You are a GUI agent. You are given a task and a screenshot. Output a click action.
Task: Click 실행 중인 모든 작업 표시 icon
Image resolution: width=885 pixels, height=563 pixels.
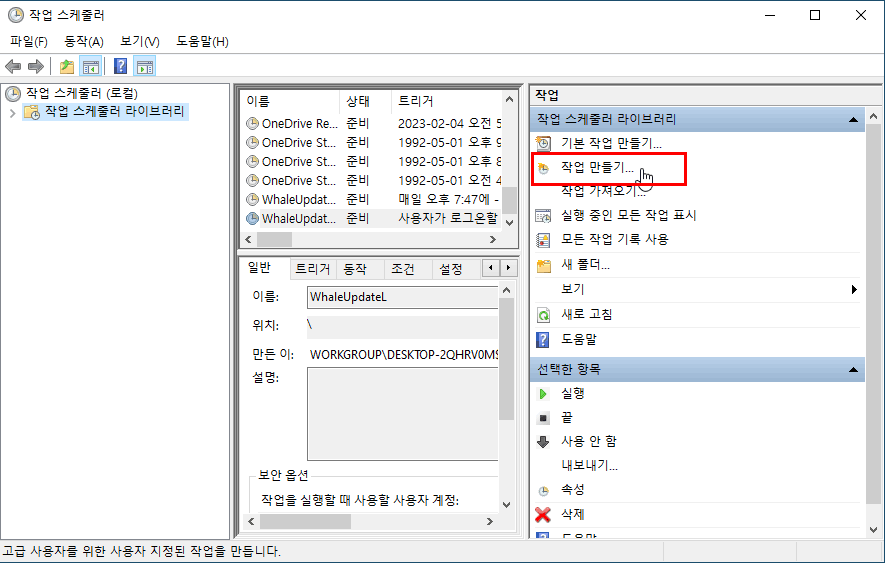[543, 216]
